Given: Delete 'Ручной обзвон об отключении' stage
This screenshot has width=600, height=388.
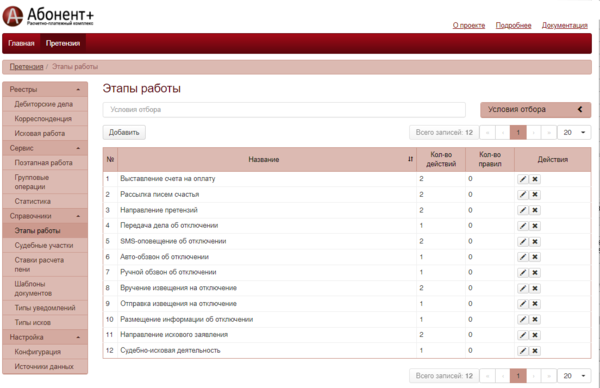Looking at the screenshot, I should tap(535, 272).
